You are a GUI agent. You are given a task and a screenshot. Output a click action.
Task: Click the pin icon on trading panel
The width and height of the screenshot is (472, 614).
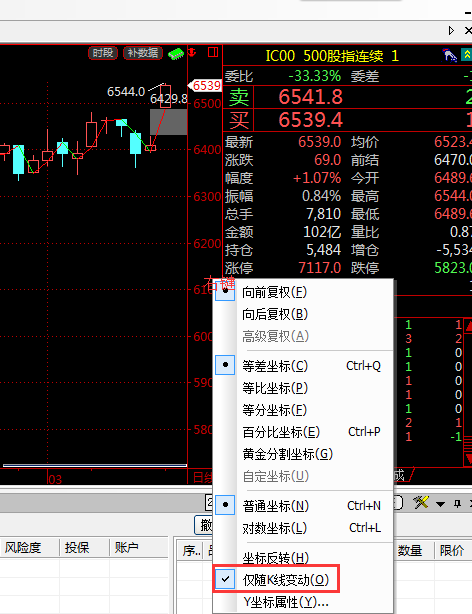457,504
